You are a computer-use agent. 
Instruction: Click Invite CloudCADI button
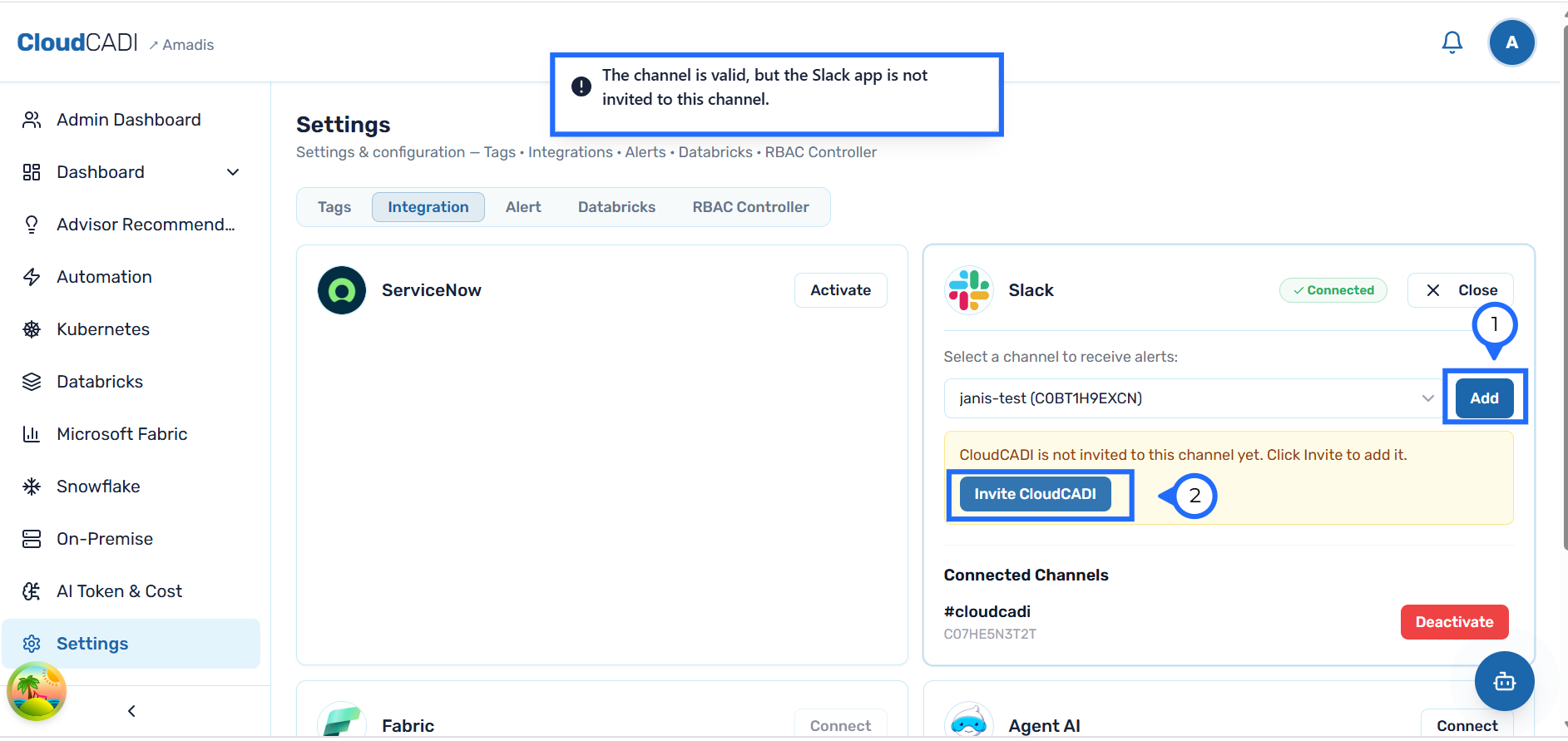[1035, 494]
